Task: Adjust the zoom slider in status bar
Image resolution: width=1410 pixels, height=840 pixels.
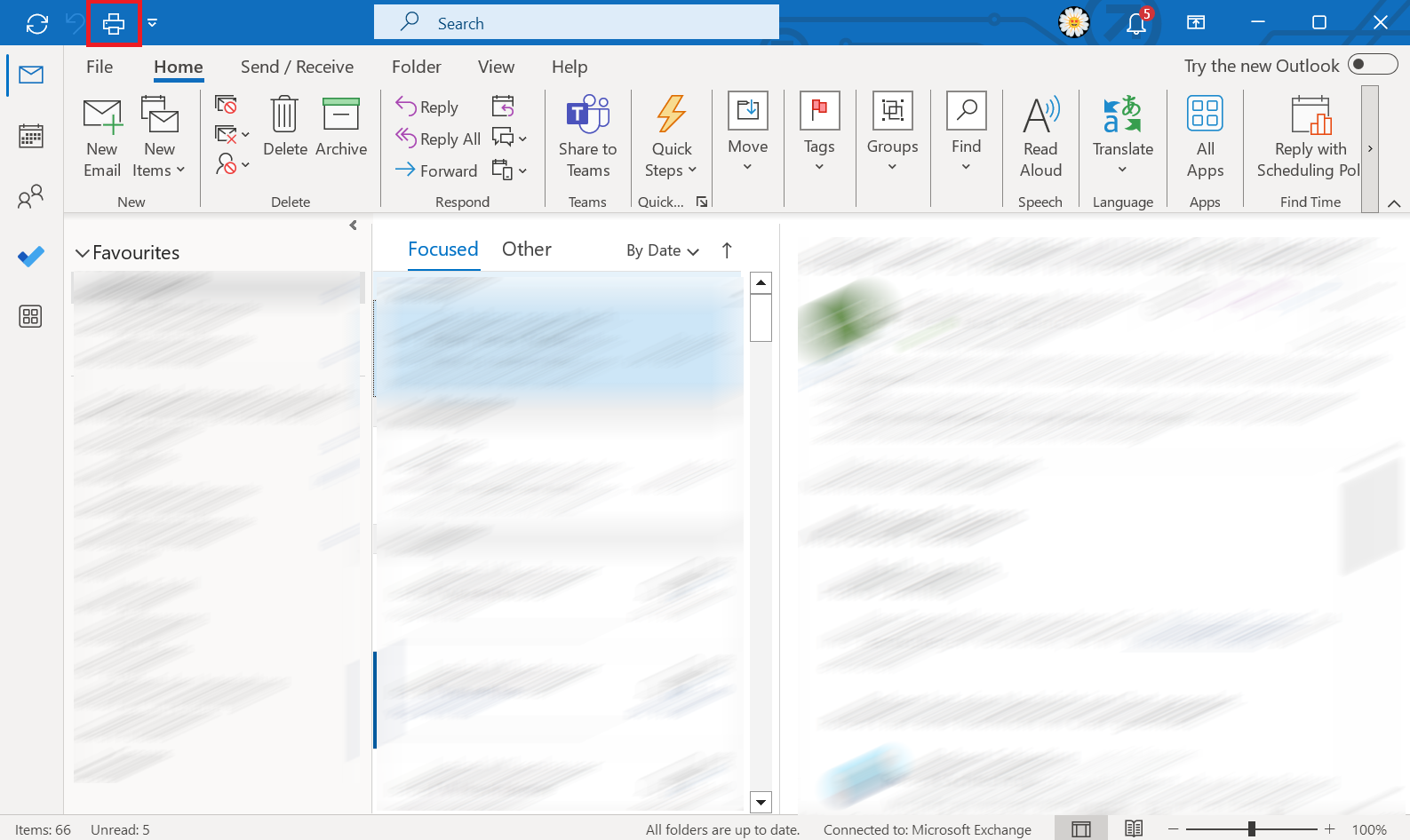Action: (1251, 828)
